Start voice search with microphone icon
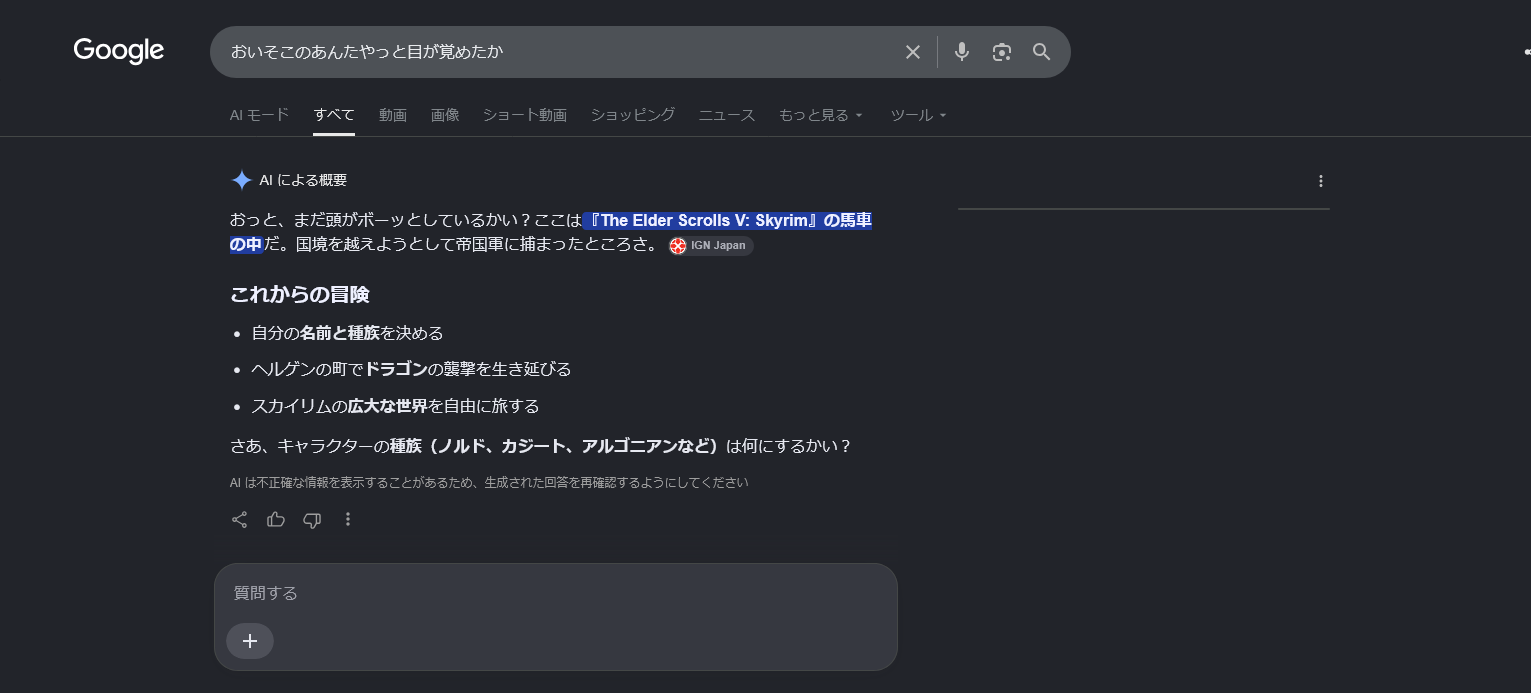The height and width of the screenshot is (693, 1531). point(962,52)
